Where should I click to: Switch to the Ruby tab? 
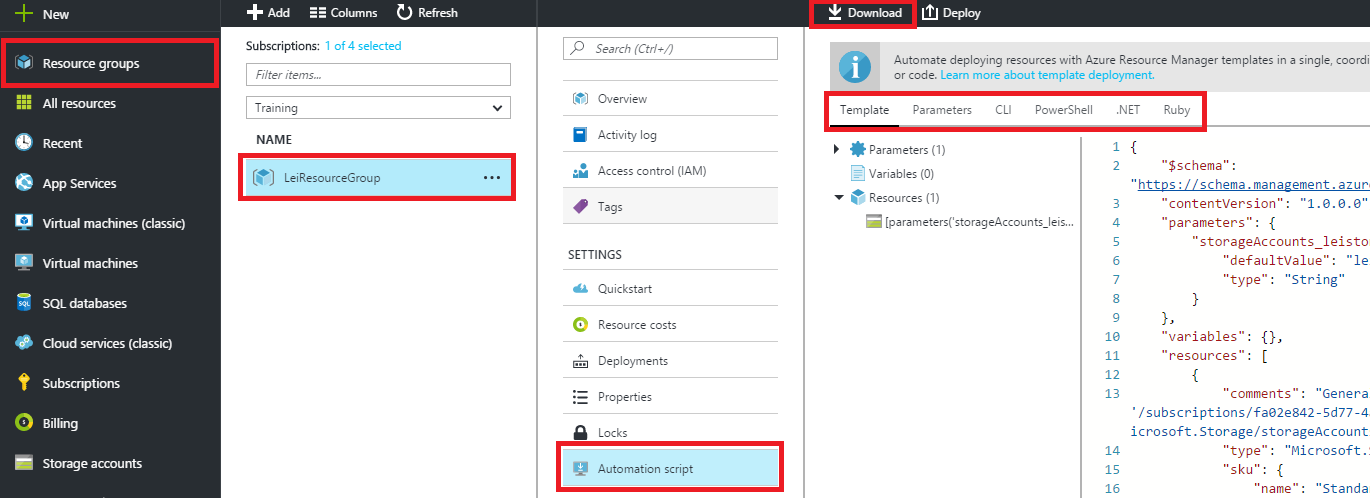click(1177, 110)
